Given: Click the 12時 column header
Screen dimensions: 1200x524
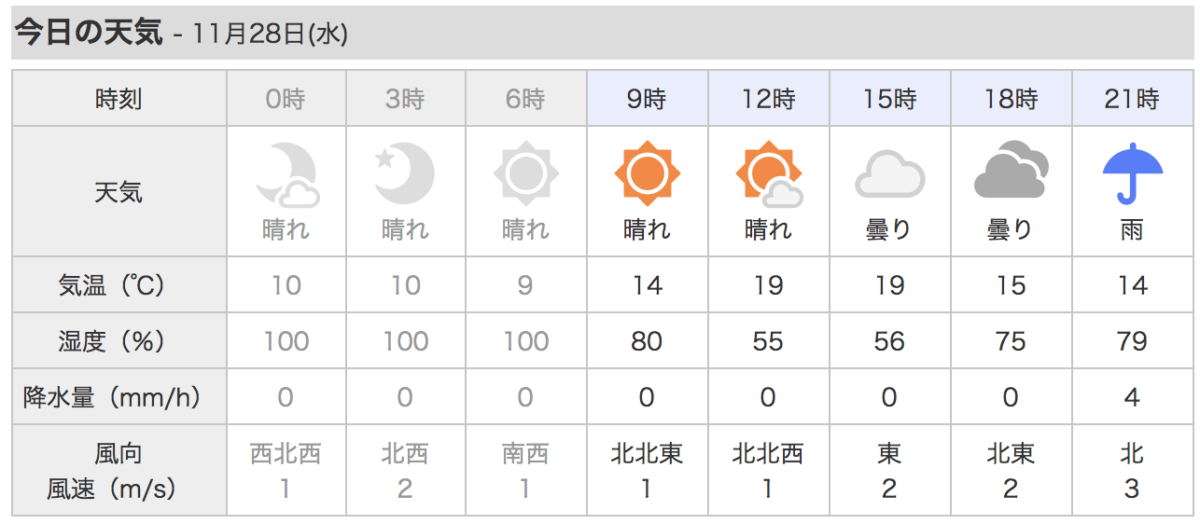Looking at the screenshot, I should (768, 99).
